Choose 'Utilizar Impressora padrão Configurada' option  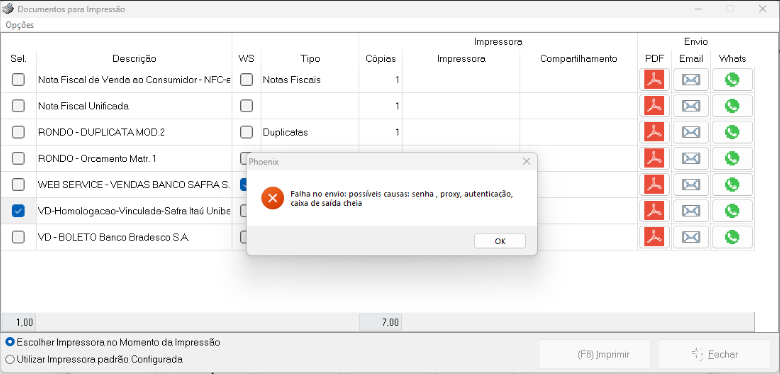click(95, 359)
